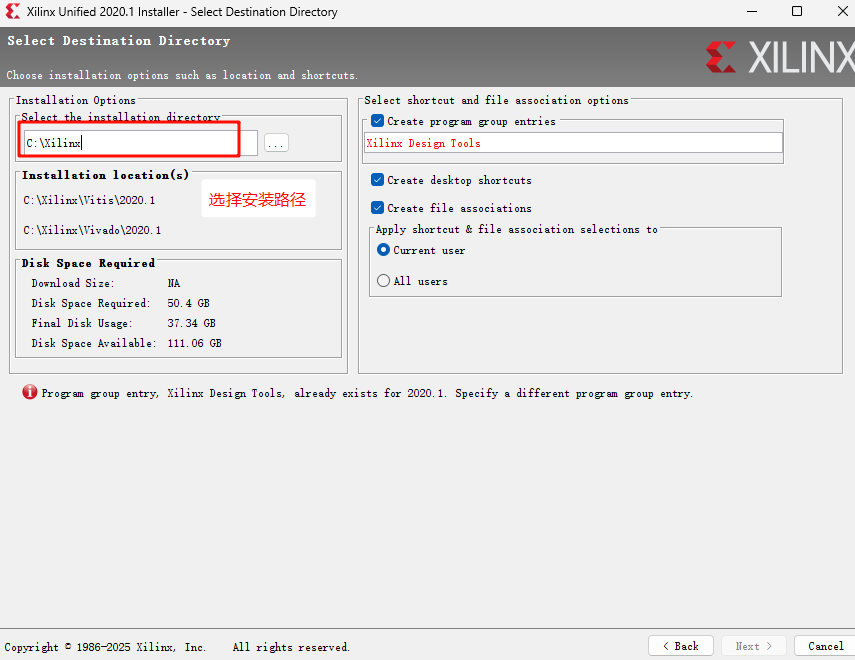Open the directory browser with the "..." button
The width and height of the screenshot is (855, 660).
pos(276,143)
